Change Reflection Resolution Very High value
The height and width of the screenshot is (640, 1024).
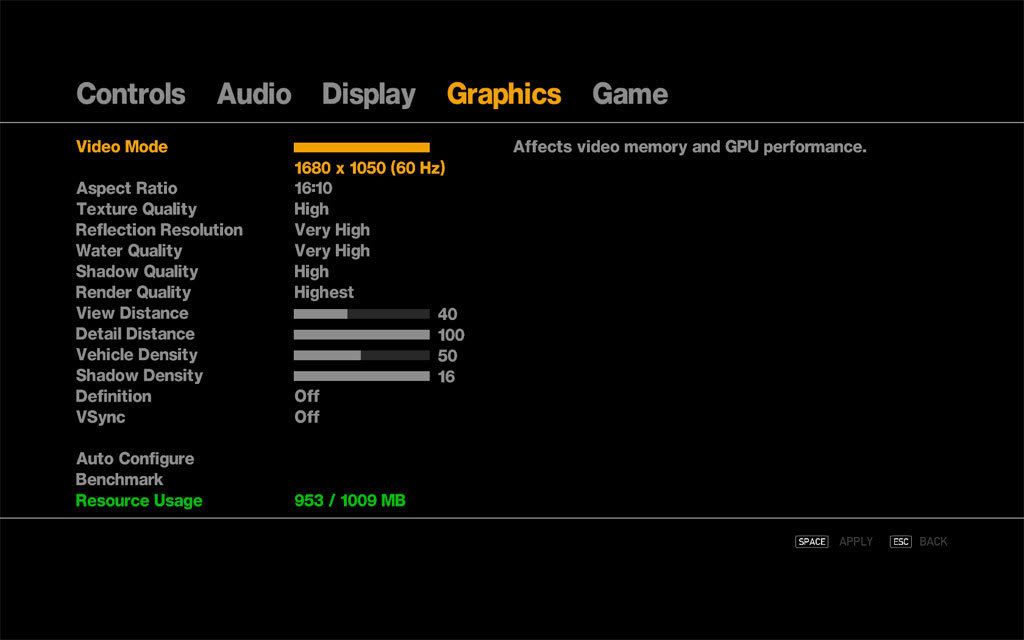331,230
